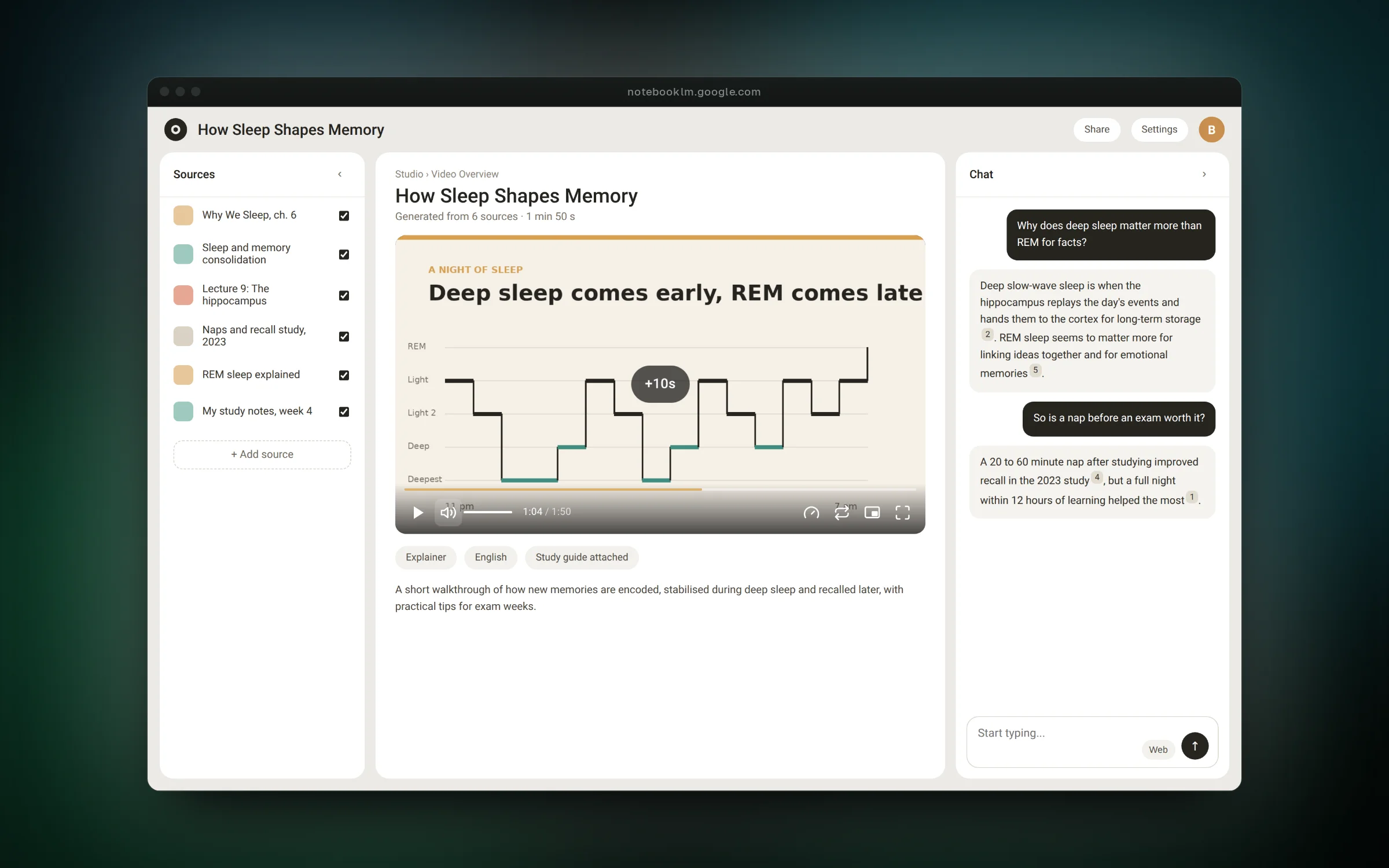Click the notebook title How Sleep Shapes Memory in header
Screen dimensions: 1389x868
tap(291, 130)
